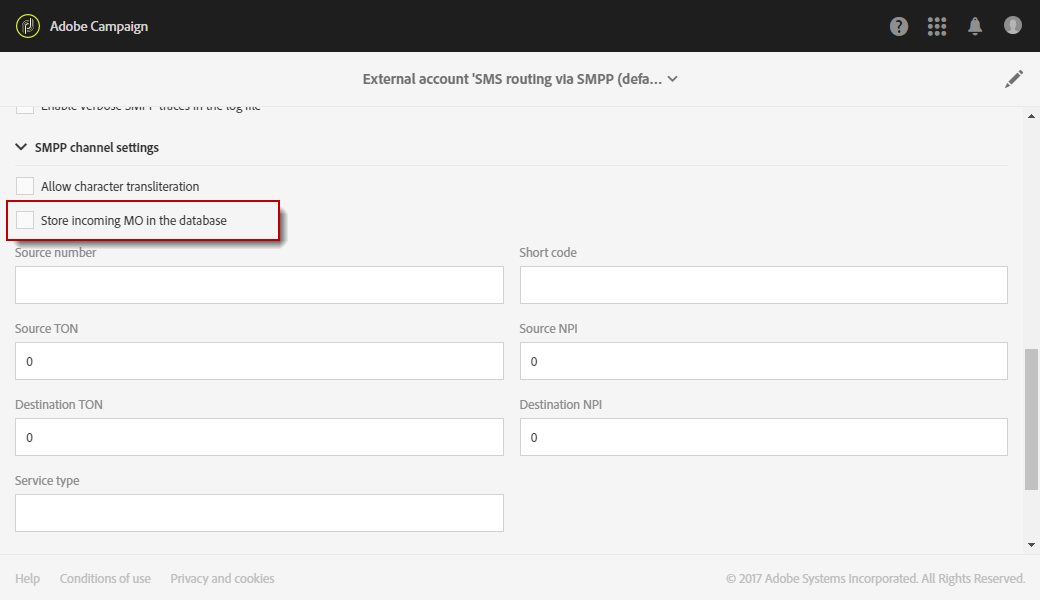Click into the Short code field
The height and width of the screenshot is (600, 1040).
(x=763, y=285)
